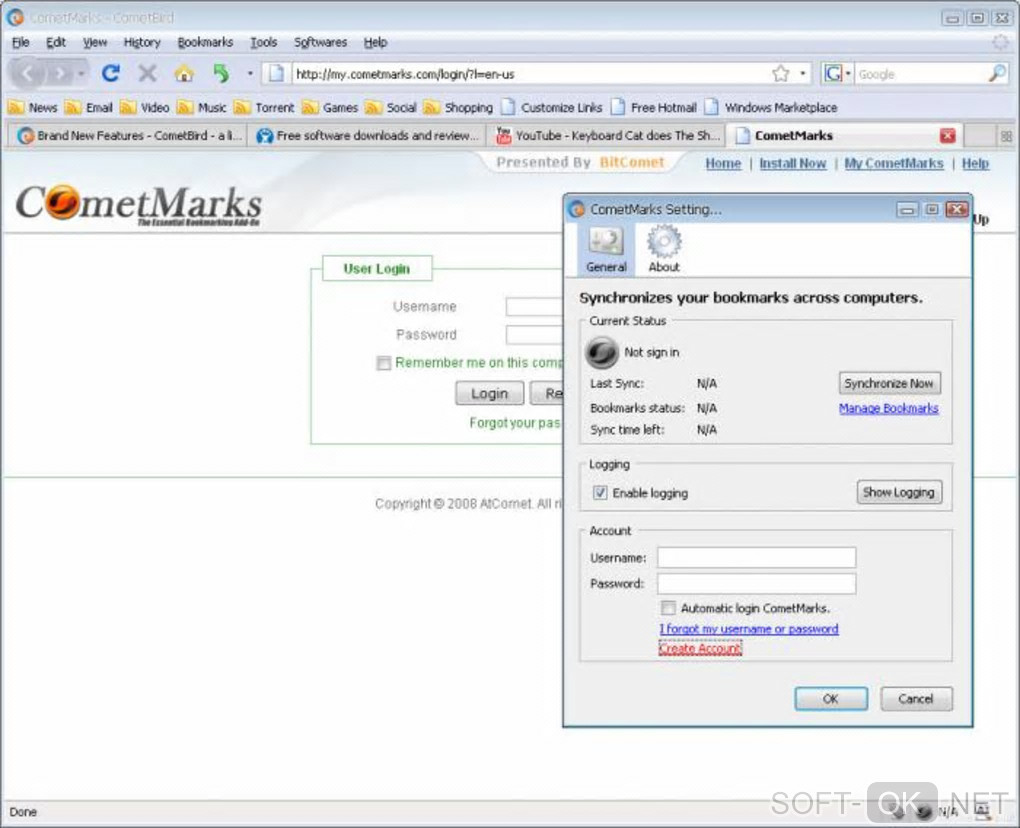Viewport: 1020px width, 828px height.
Task: Check Remember me on this computer
Action: click(383, 363)
